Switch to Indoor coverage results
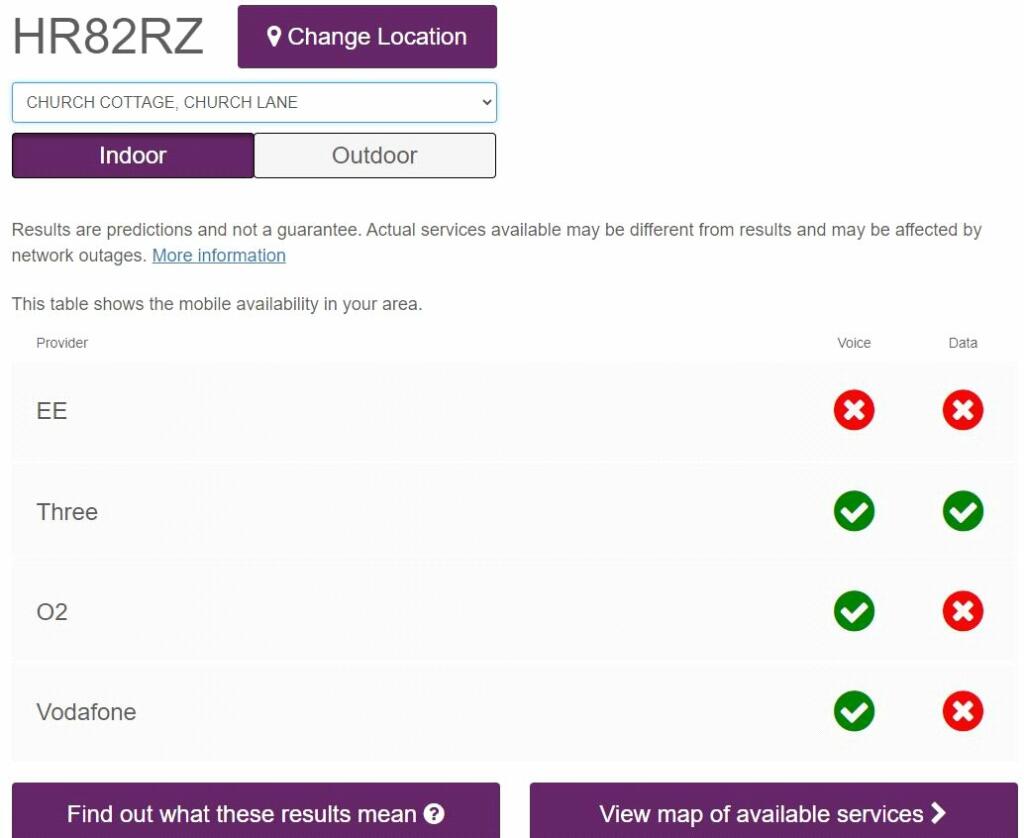 [133, 156]
